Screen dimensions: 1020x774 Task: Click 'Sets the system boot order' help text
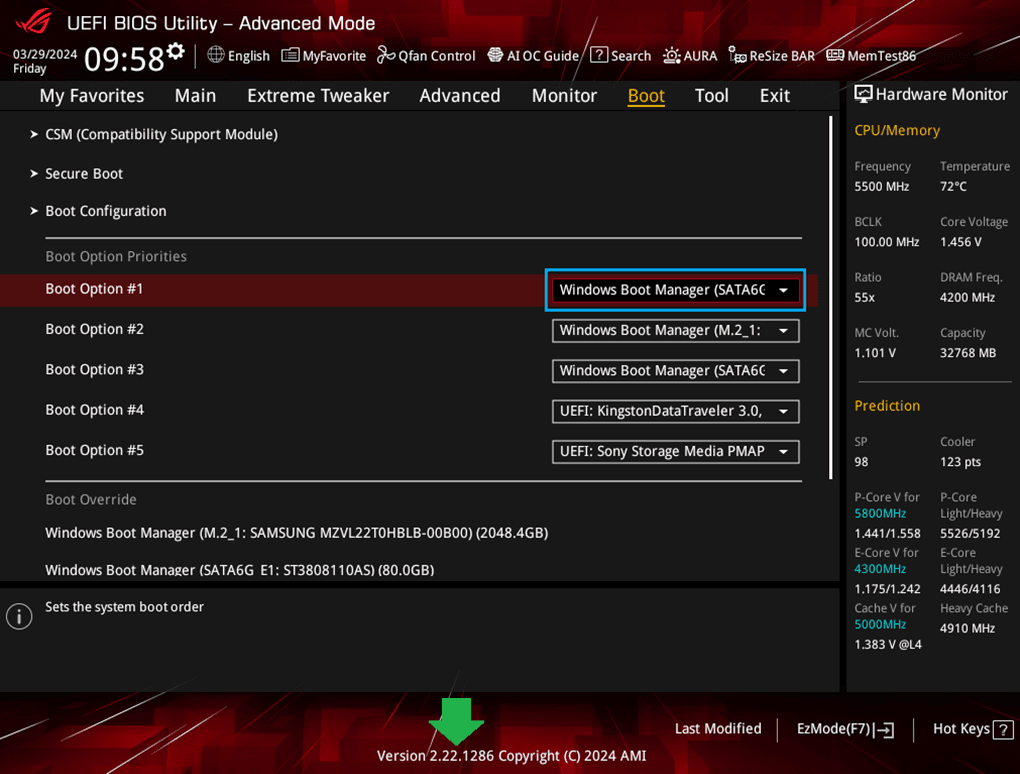[x=124, y=607]
